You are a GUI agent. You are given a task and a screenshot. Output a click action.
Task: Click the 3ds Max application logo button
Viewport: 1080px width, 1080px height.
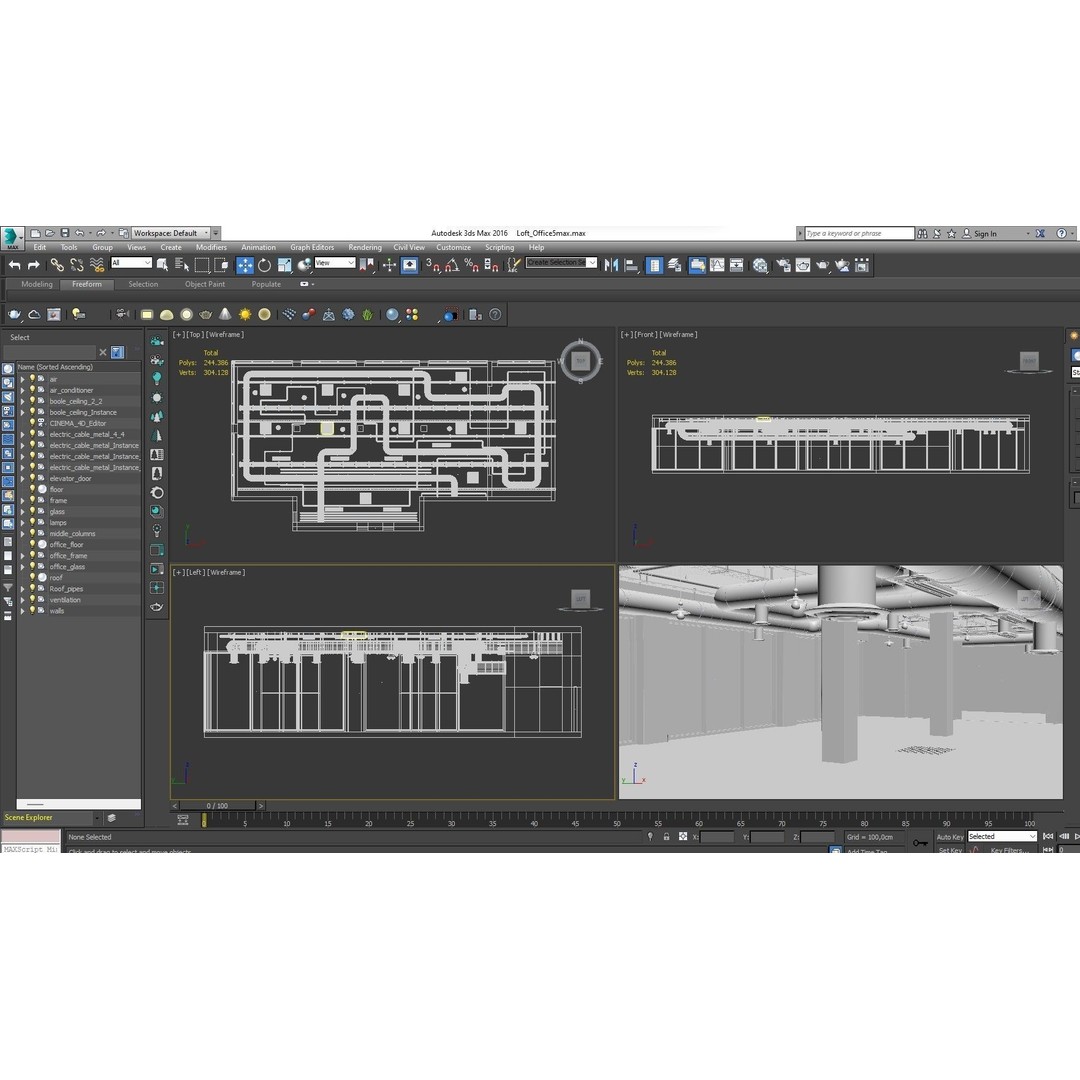click(11, 238)
